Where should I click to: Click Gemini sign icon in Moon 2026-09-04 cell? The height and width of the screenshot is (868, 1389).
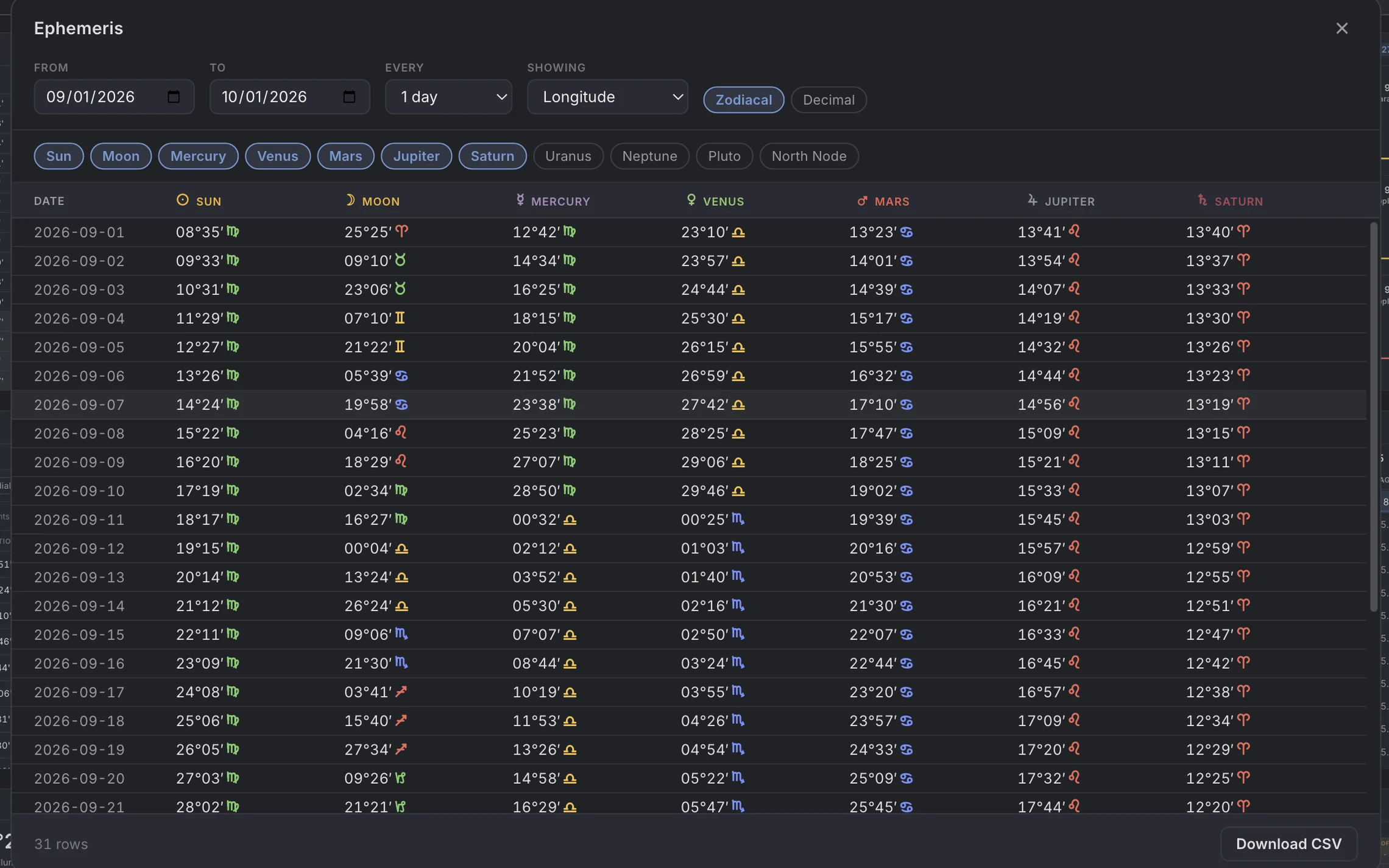[x=400, y=317]
